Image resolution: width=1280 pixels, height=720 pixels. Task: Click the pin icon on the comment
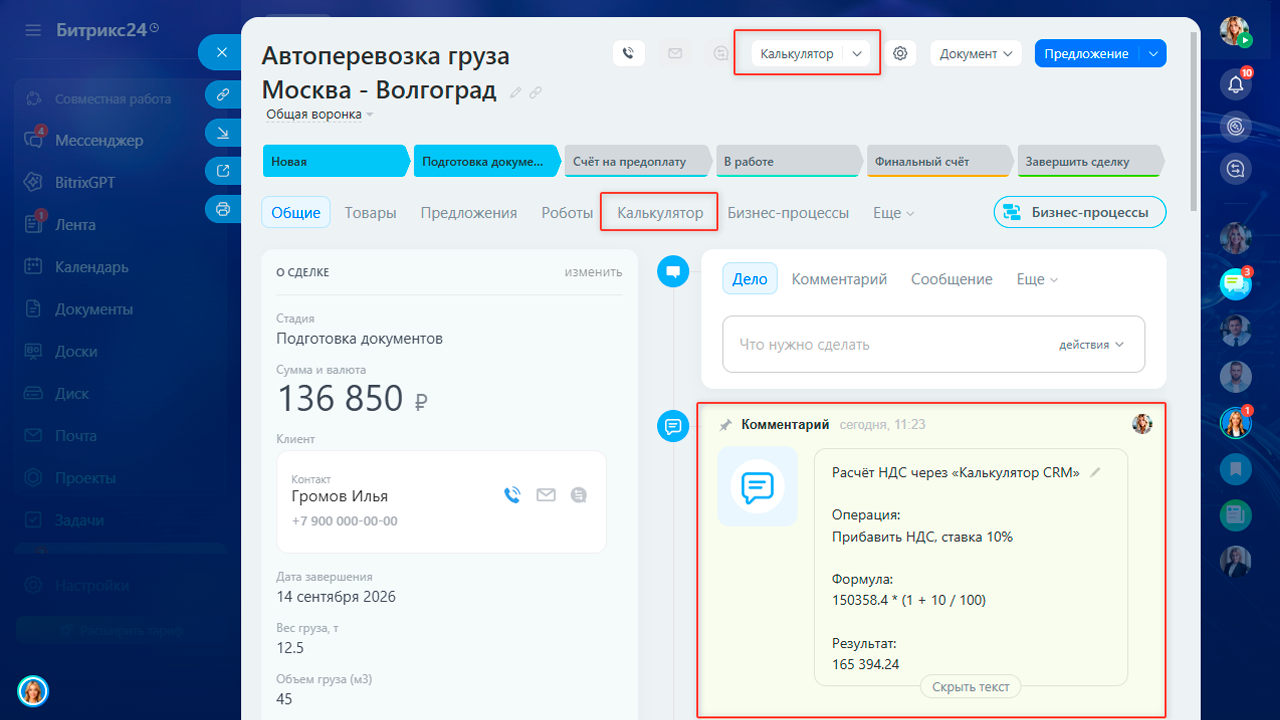tap(726, 425)
